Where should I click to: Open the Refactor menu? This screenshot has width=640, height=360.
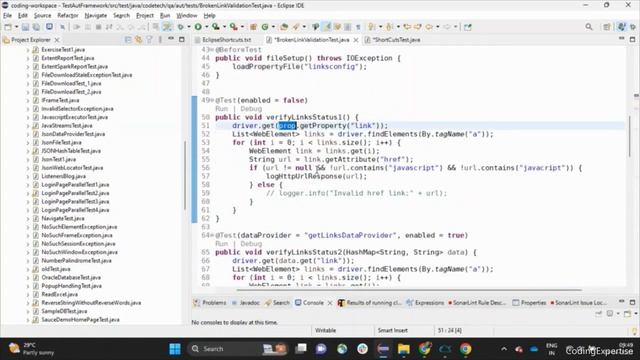pos(68,16)
